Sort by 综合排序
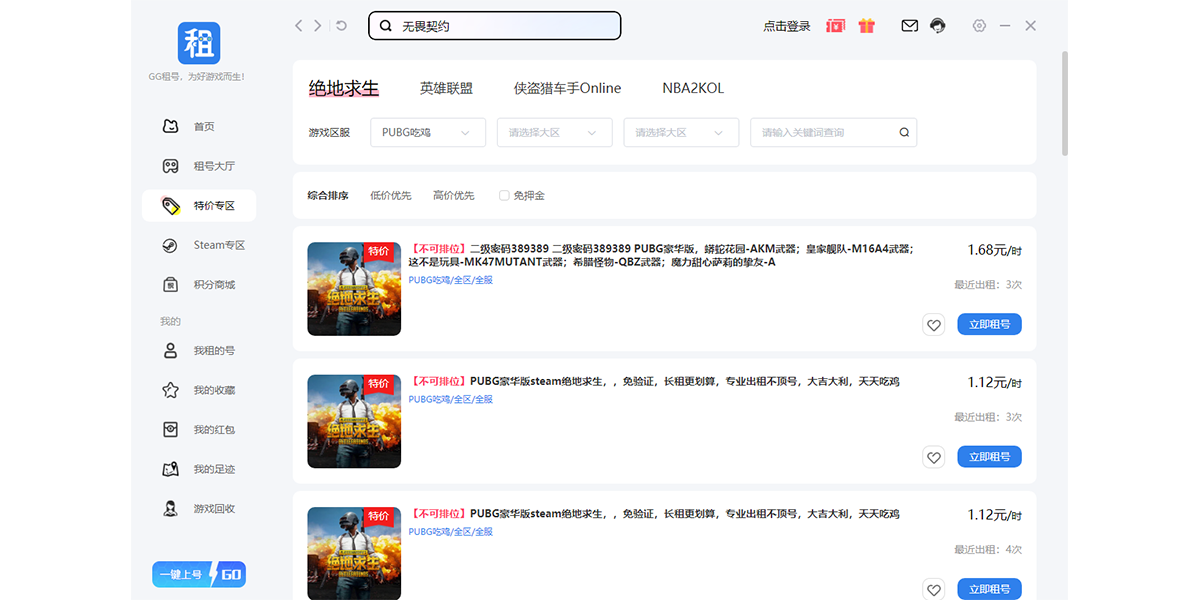1200x600 pixels. pyautogui.click(x=328, y=196)
